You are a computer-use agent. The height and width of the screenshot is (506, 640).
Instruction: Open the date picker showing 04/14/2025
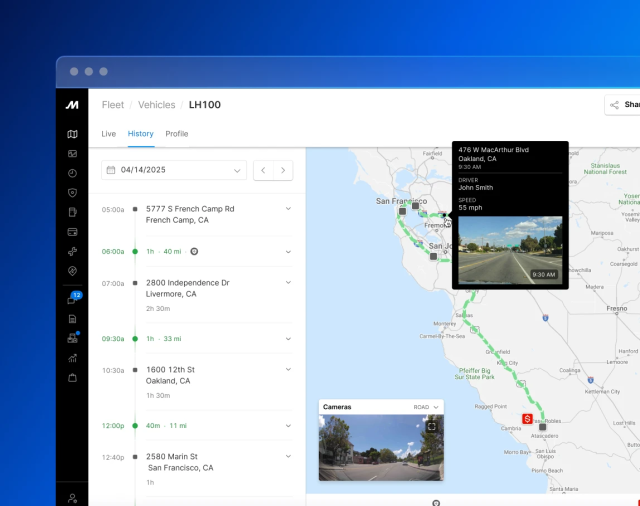click(174, 170)
